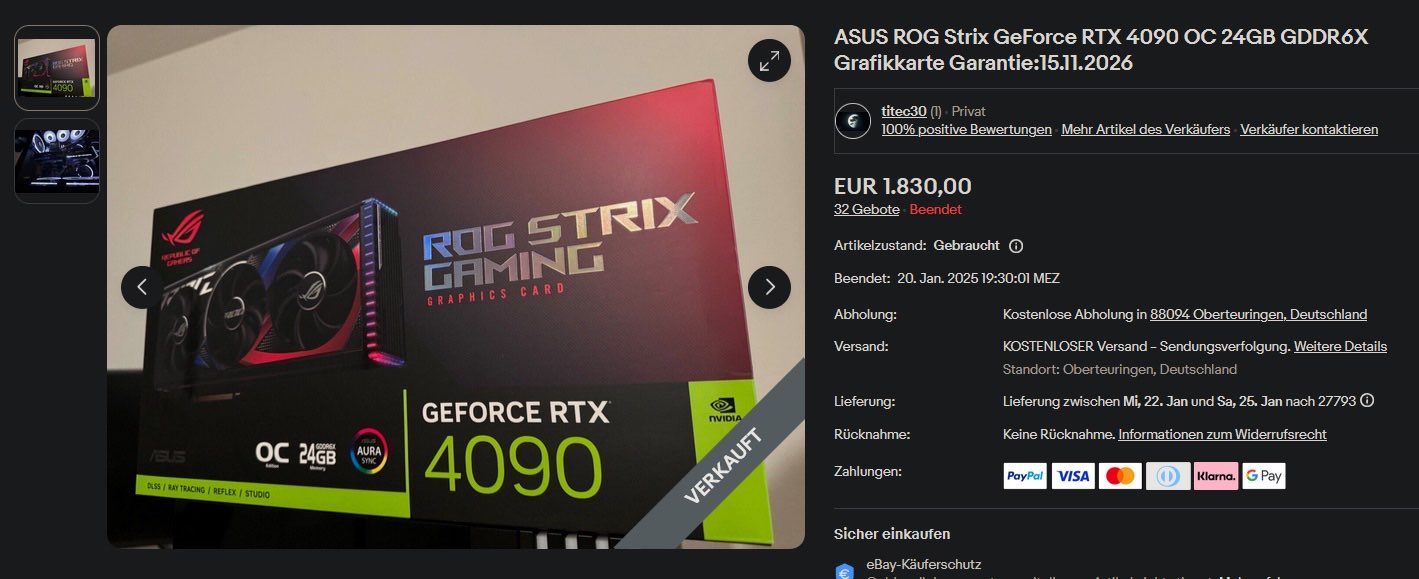Select the second PC interior thumbnail
Viewport: 1419px width, 579px height.
coord(57,161)
